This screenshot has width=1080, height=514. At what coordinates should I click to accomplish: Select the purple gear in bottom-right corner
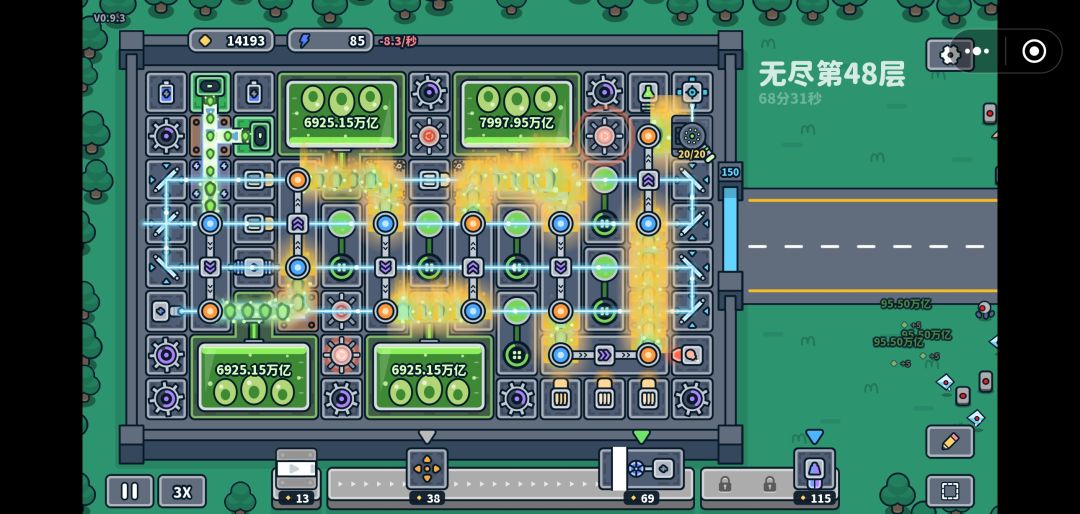point(692,399)
